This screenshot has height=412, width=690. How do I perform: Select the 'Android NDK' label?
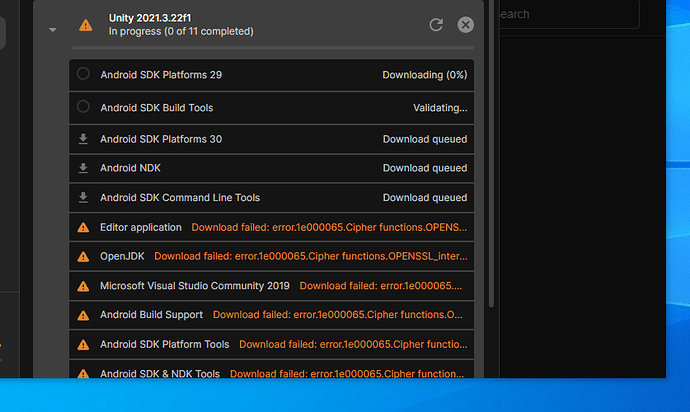[130, 168]
